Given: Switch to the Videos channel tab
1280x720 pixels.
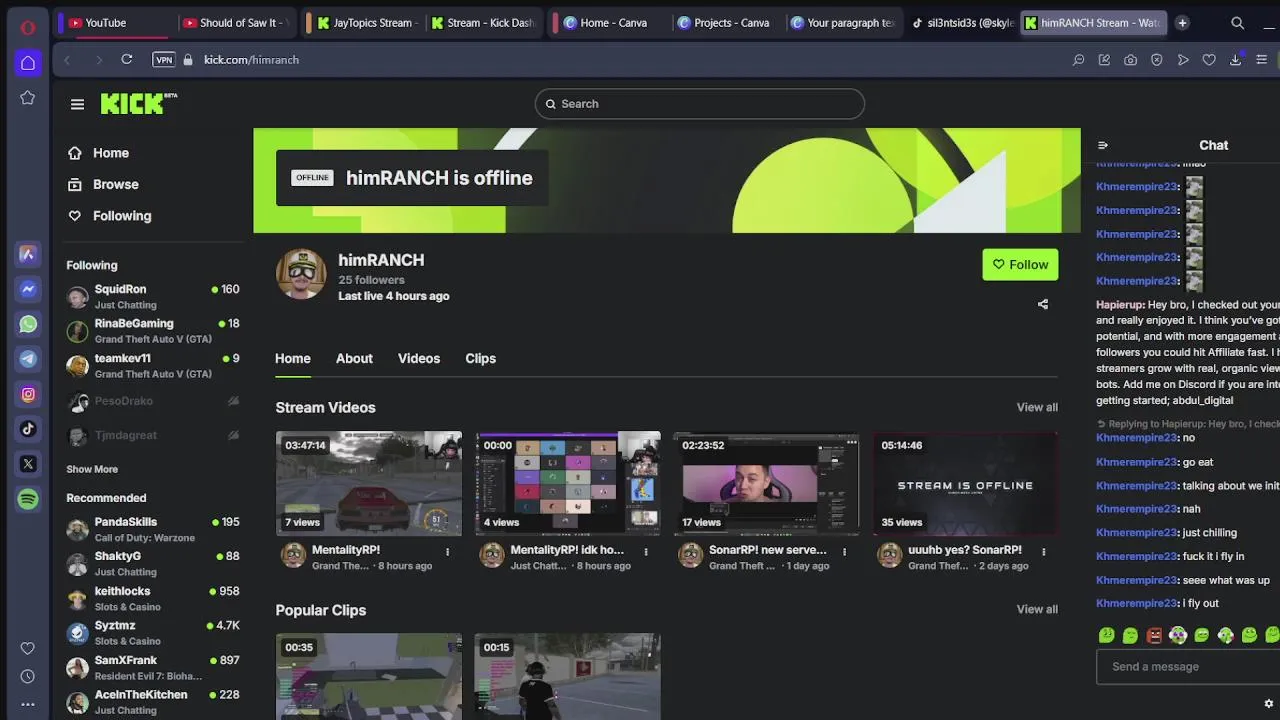Looking at the screenshot, I should (419, 358).
